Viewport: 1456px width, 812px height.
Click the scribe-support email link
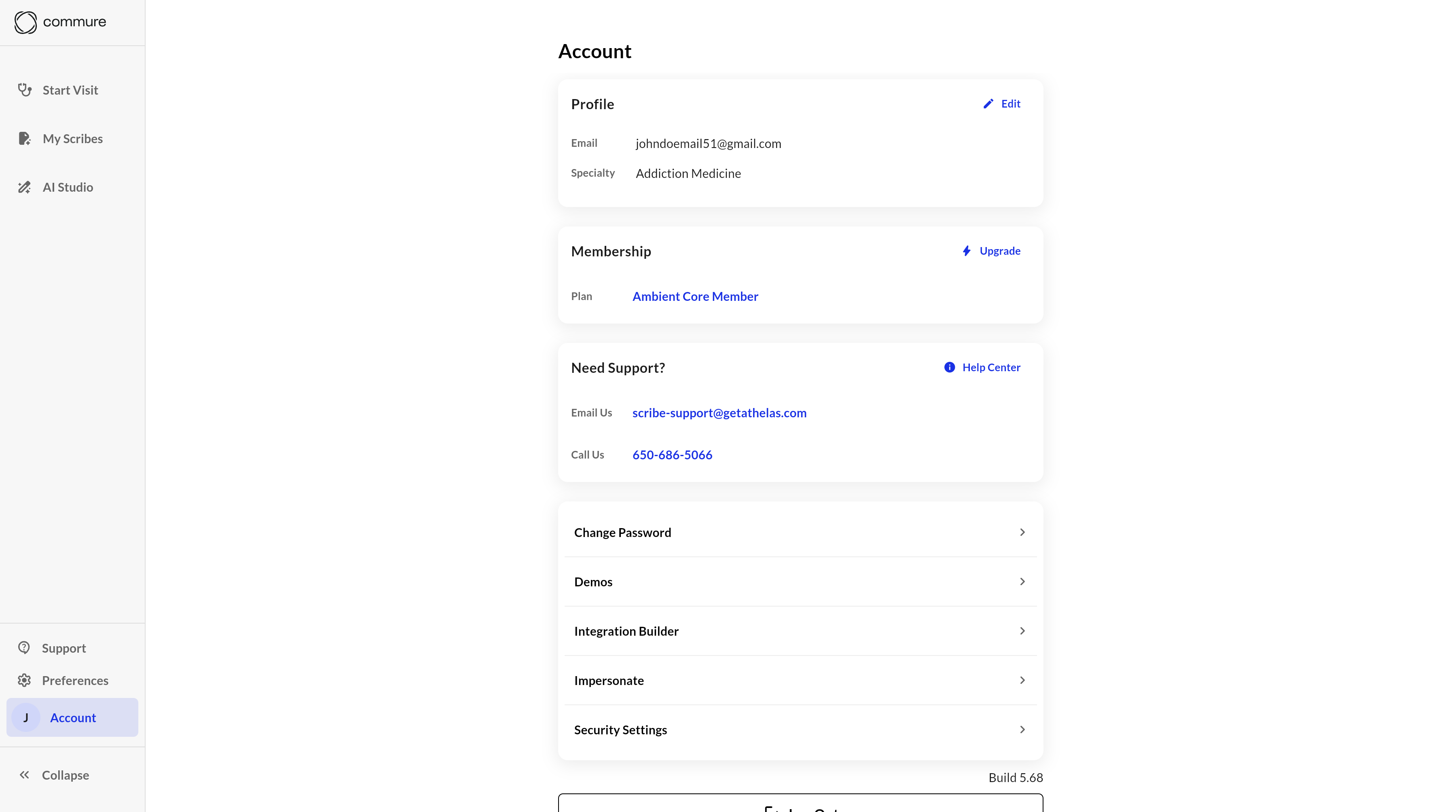point(719,413)
